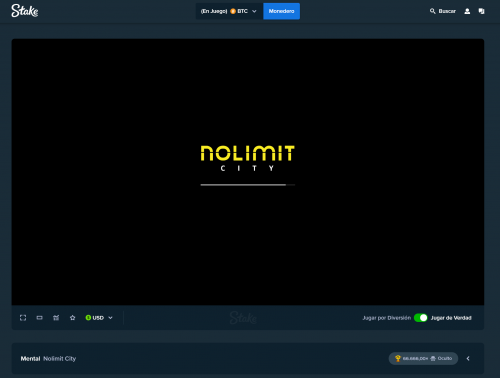Click the Nolimit City loading screen
The image size is (500, 378).
(x=248, y=172)
